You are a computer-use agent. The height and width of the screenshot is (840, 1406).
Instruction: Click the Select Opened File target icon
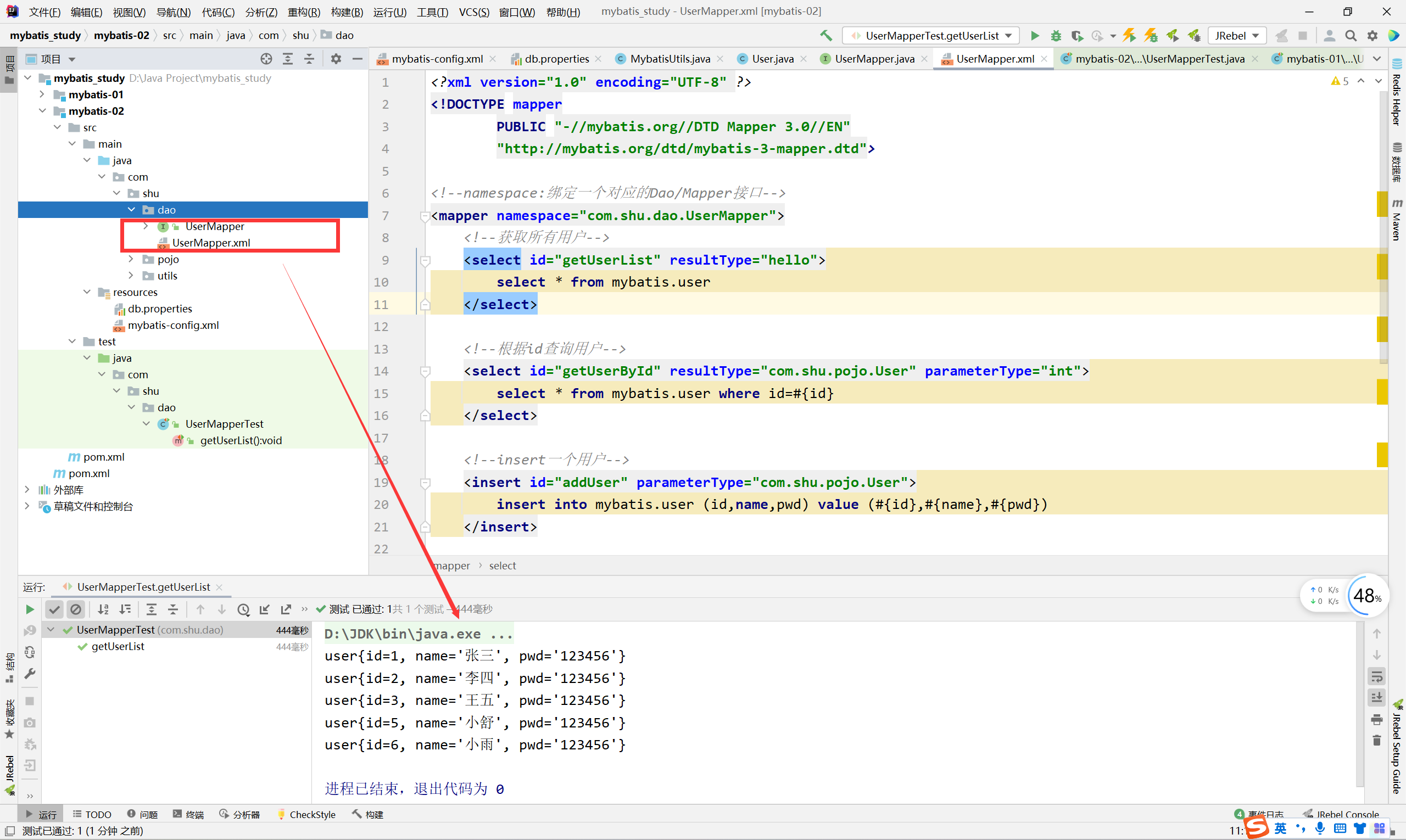coord(266,59)
